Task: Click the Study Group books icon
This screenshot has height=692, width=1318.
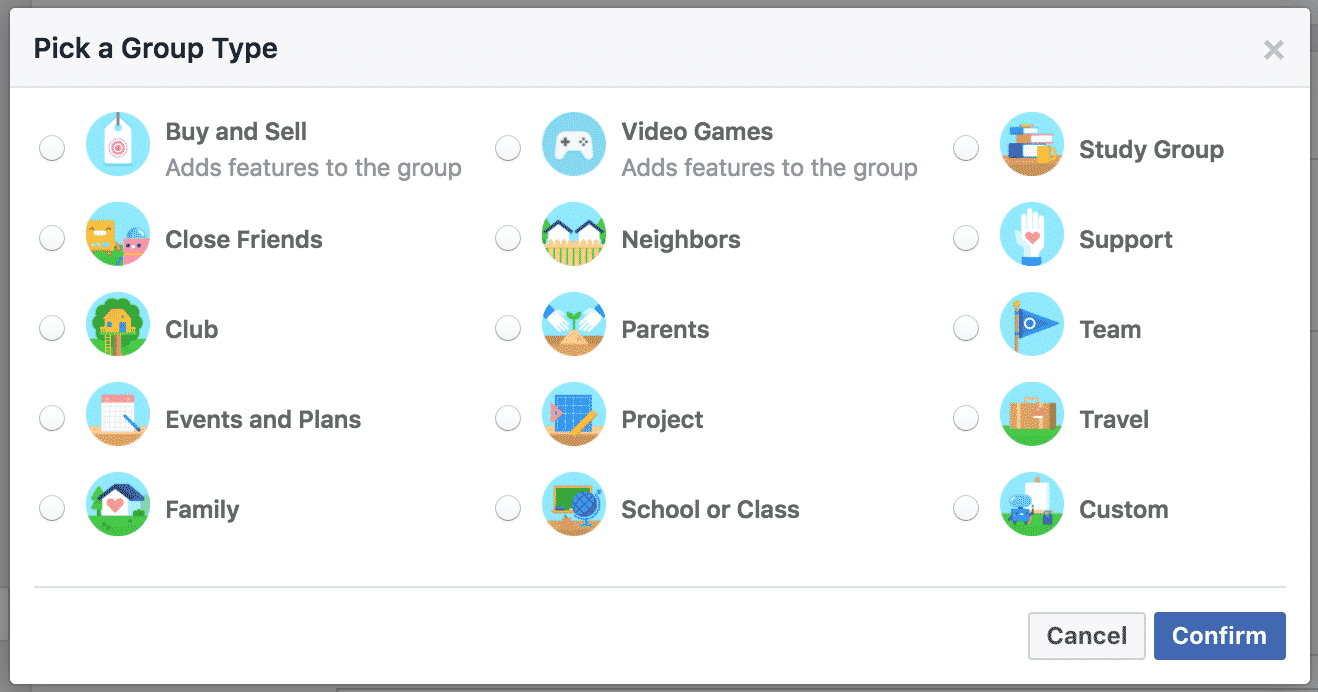Action: [1032, 145]
